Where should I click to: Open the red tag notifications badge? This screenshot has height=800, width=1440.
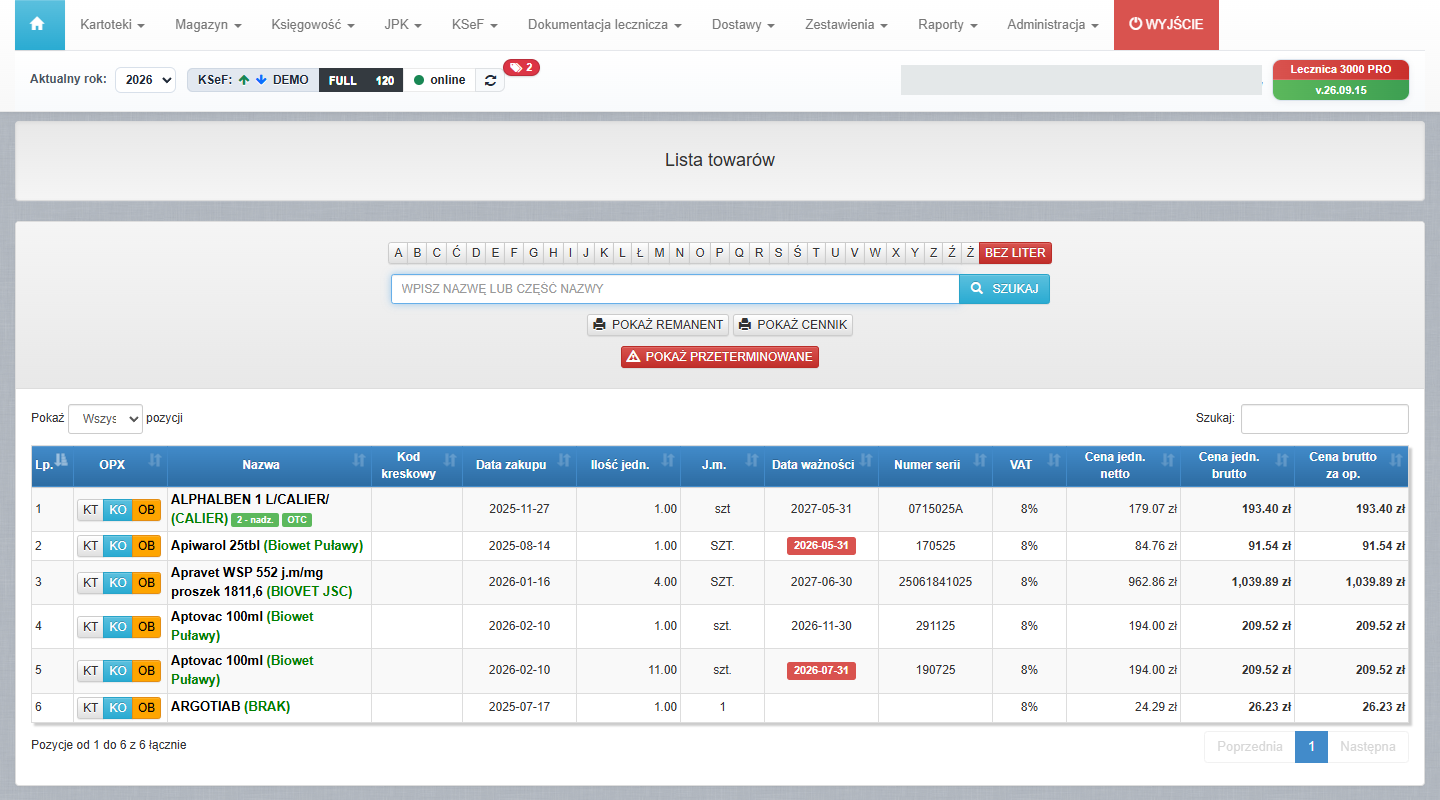coord(521,68)
